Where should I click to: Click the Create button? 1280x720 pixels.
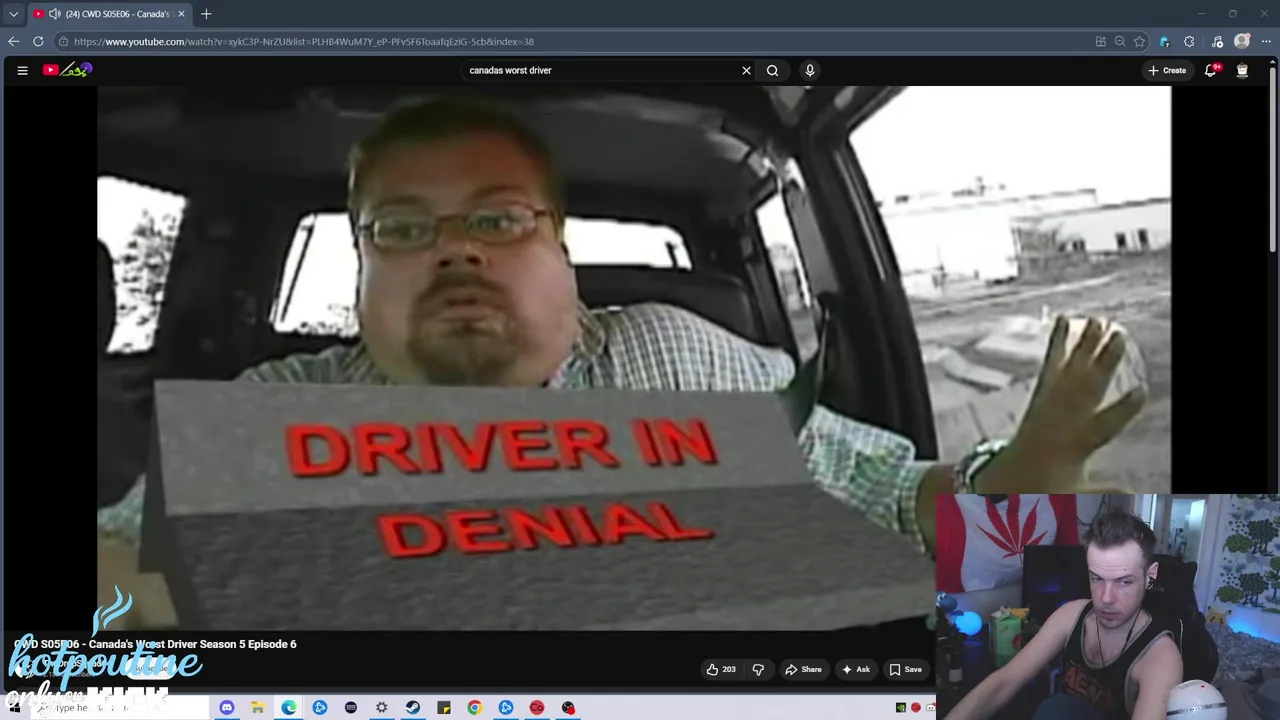click(x=1167, y=70)
